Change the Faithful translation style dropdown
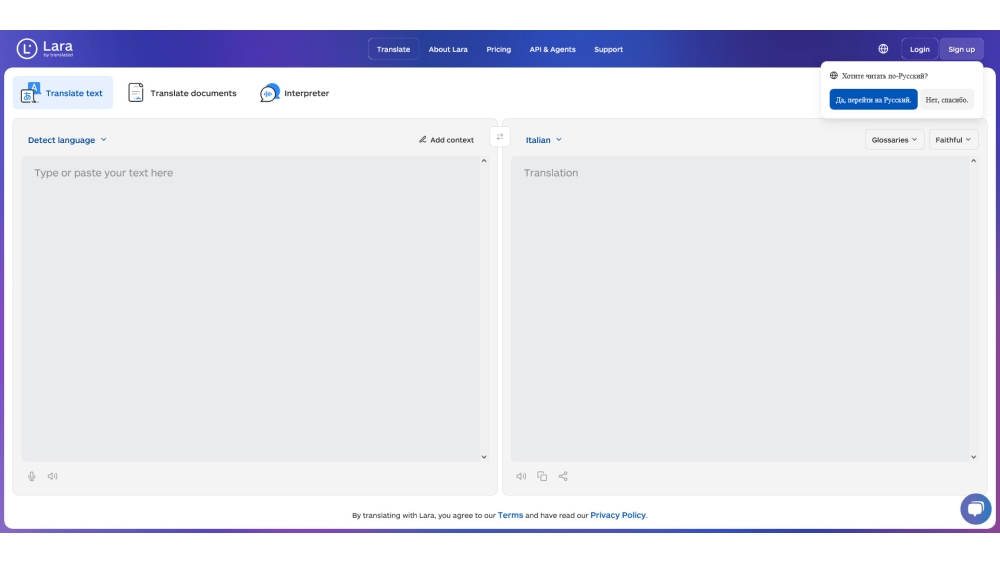1000x563 pixels. 953,140
